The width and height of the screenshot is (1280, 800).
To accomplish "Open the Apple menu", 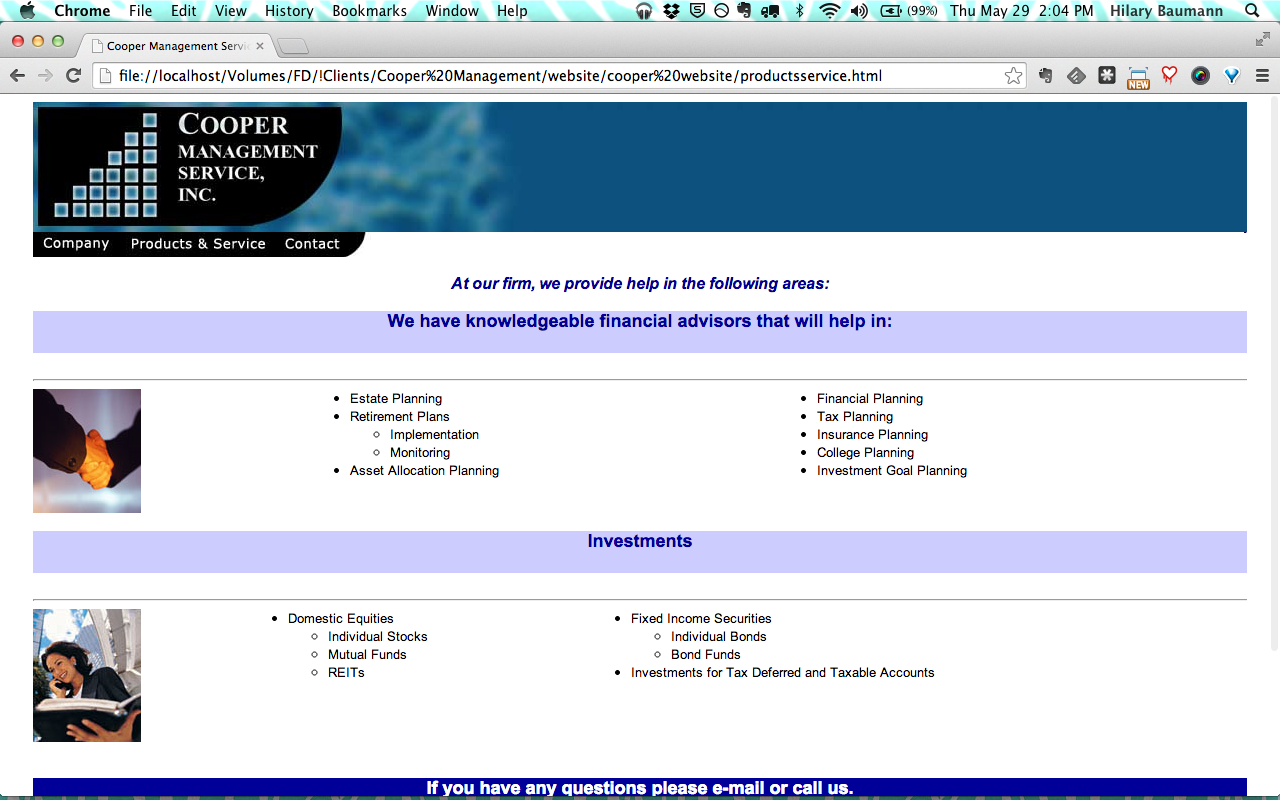I will [x=27, y=11].
